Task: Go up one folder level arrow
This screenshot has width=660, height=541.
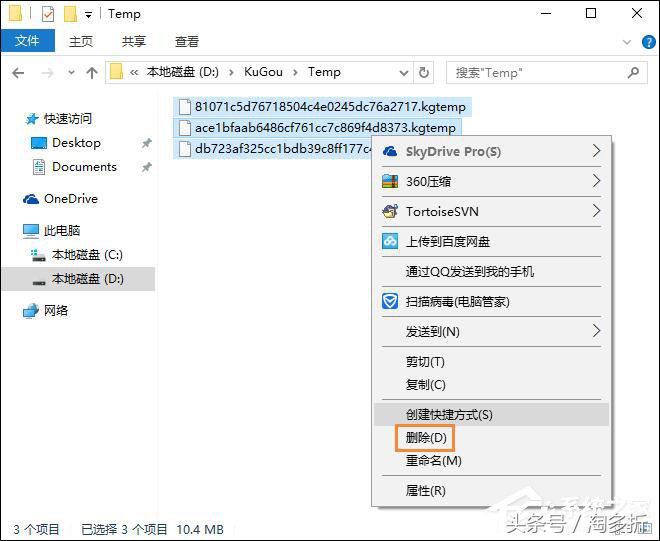Action: [92, 73]
